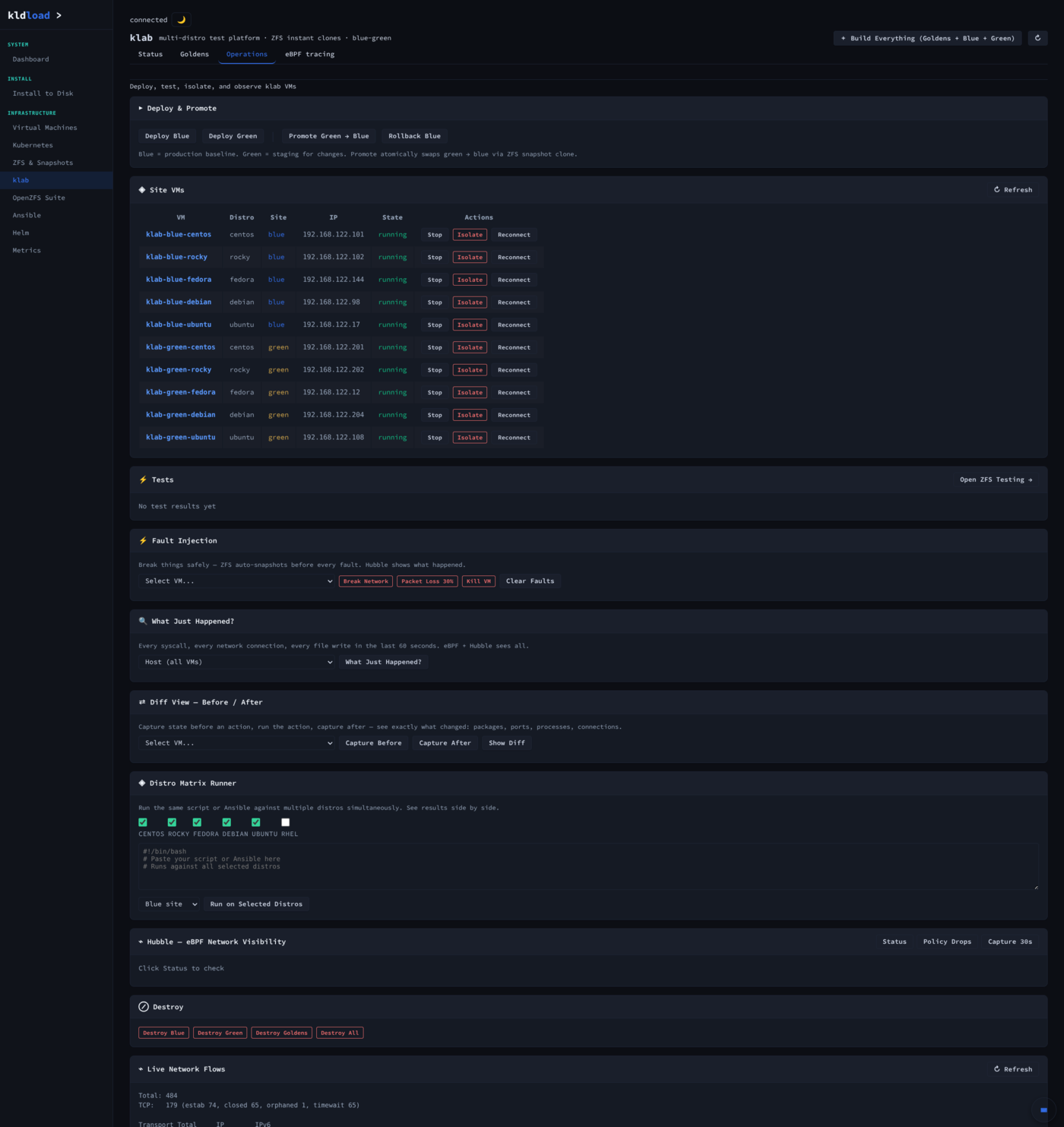This screenshot has height=1127, width=1064.
Task: Open the Host (all VMs) dropdown
Action: [237, 662]
